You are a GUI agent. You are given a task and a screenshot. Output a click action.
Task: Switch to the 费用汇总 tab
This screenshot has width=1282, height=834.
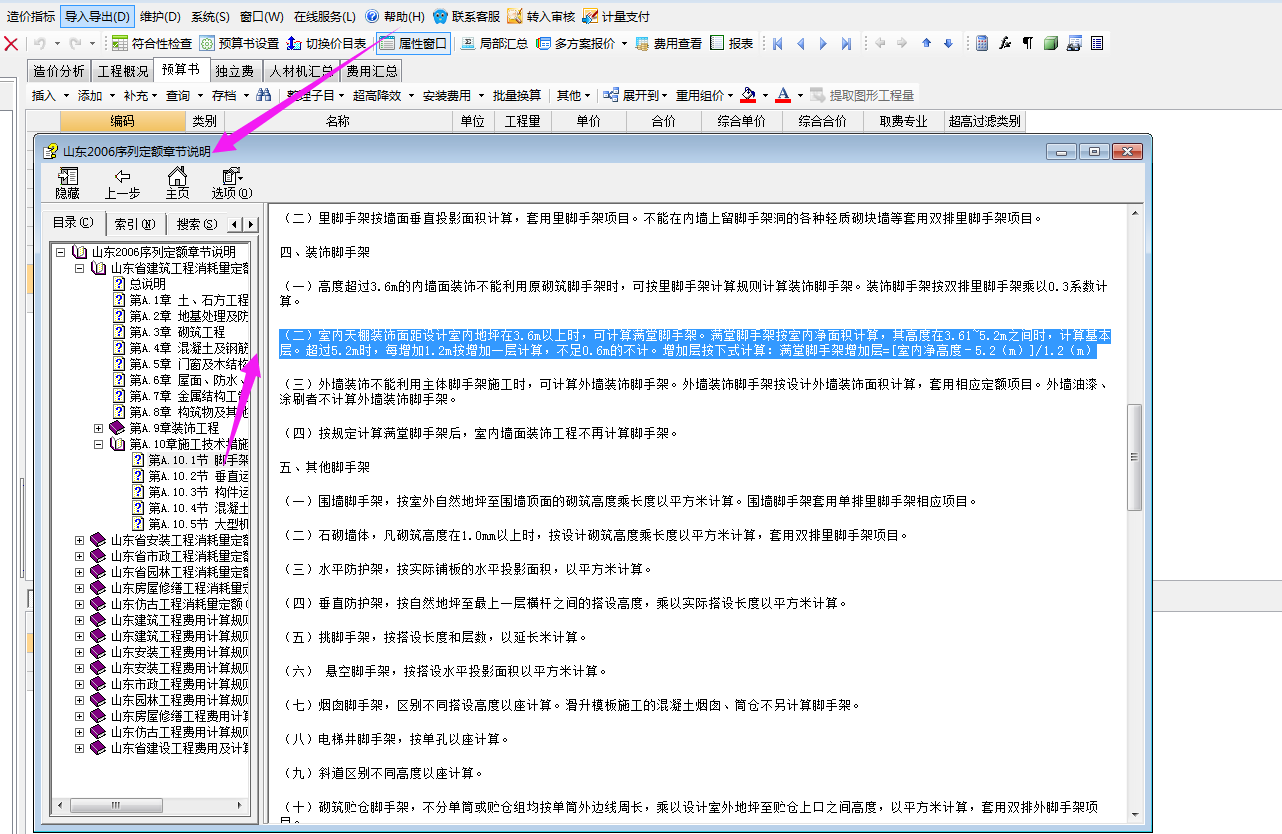(x=371, y=71)
